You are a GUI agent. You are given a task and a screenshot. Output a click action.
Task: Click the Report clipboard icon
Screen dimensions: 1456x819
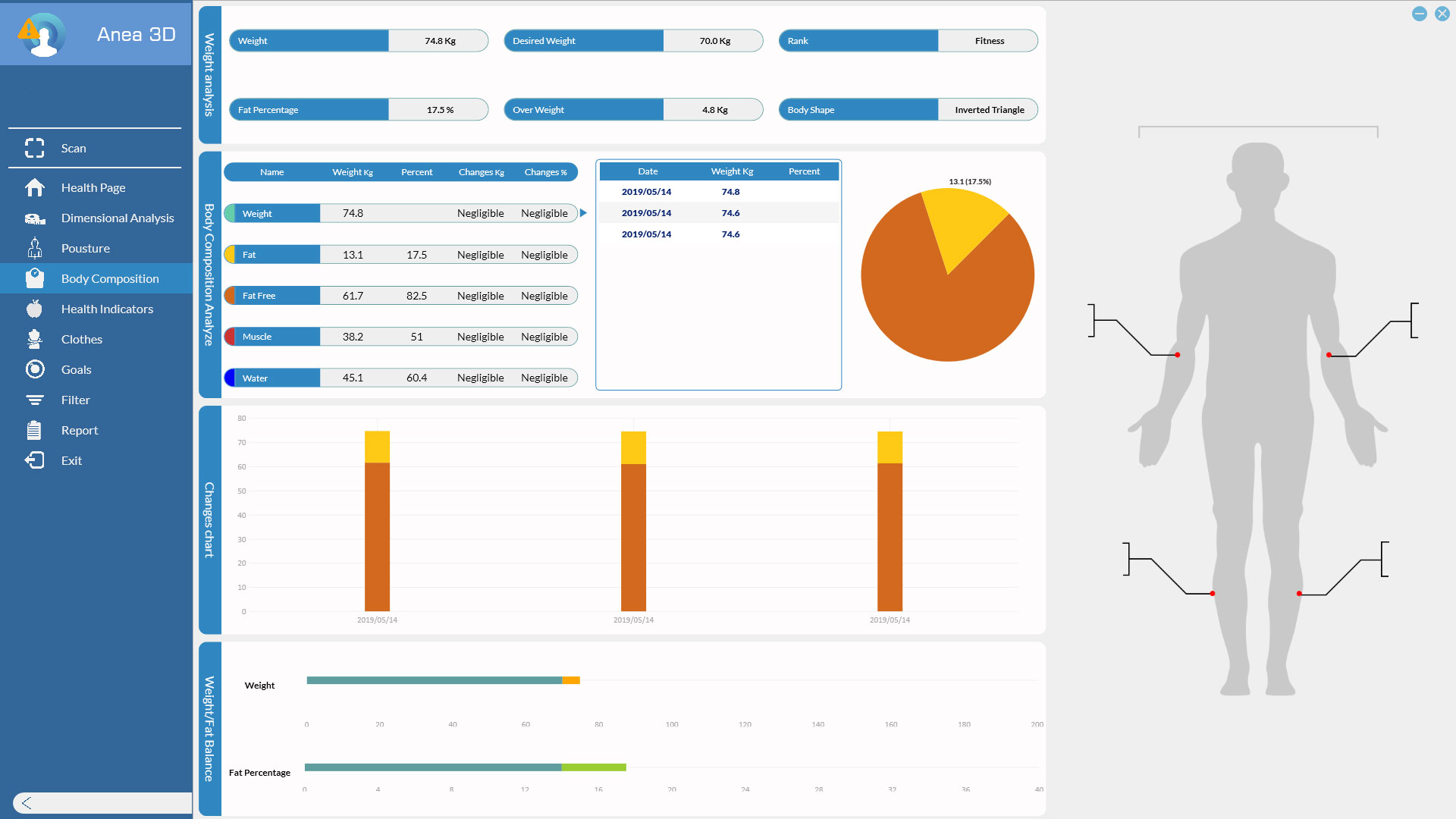click(x=34, y=430)
